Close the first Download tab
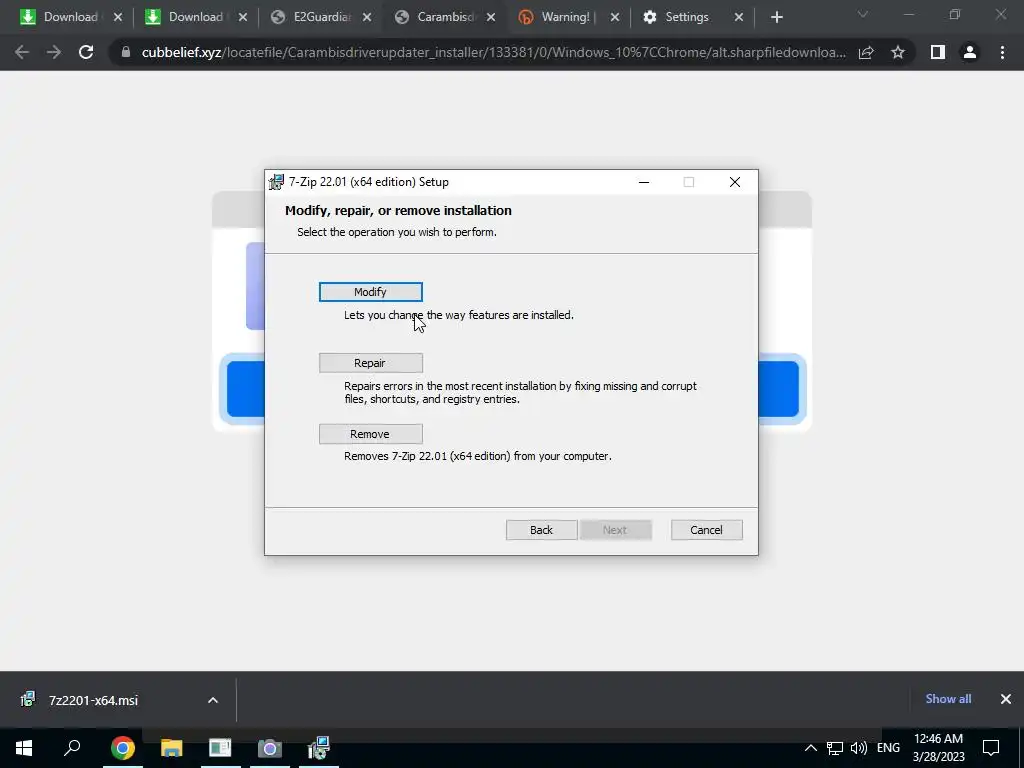 click(x=118, y=18)
